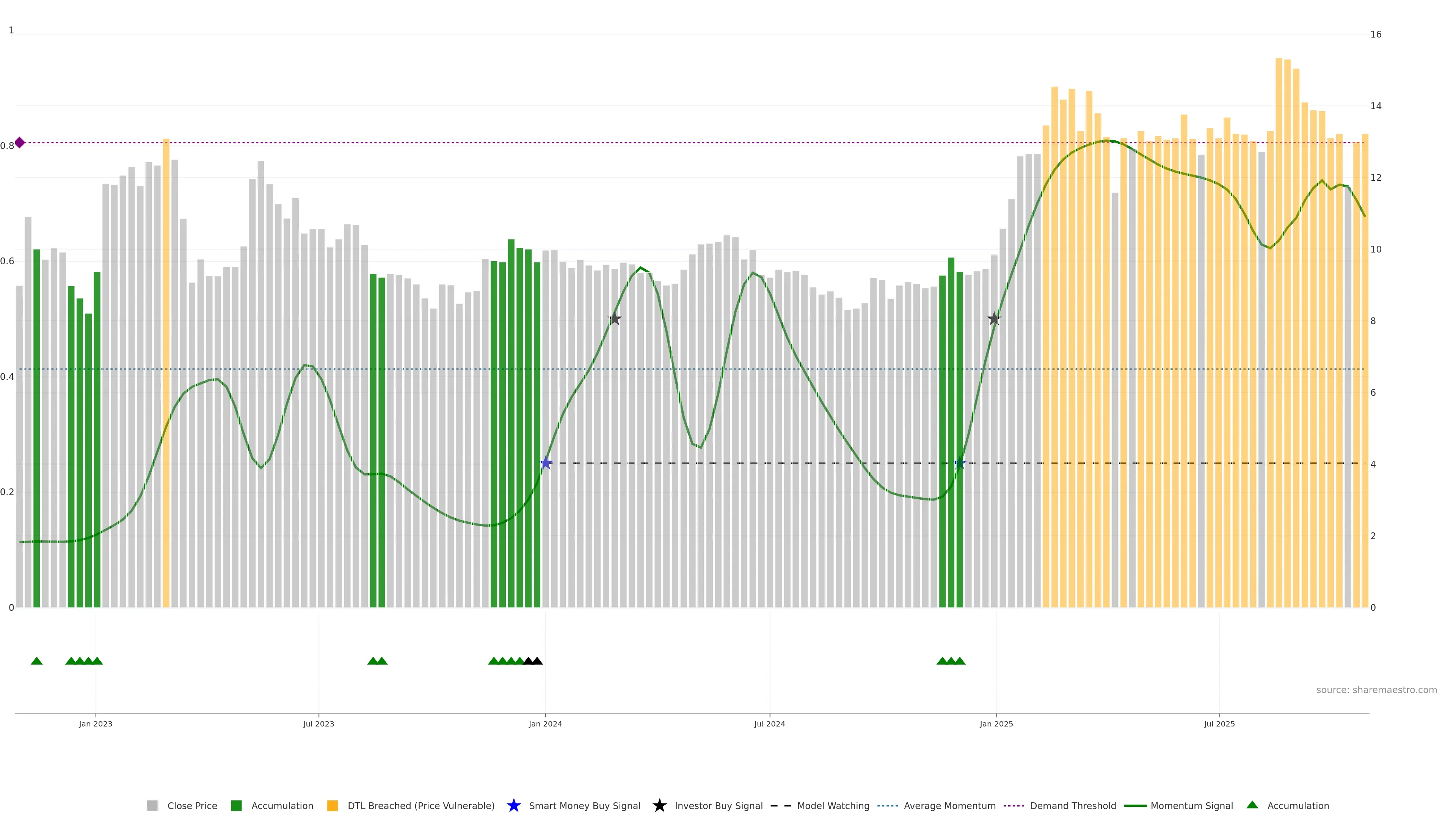Click the blue star marker at Jan 2024

[x=546, y=463]
